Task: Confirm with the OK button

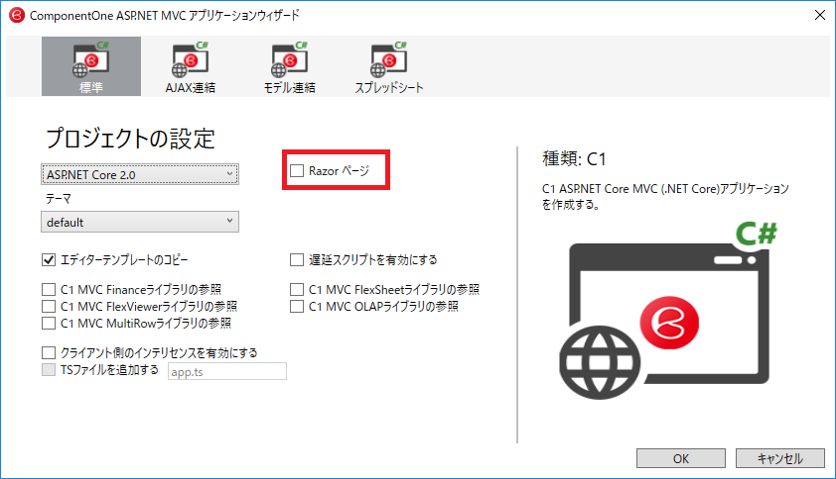Action: click(x=681, y=458)
